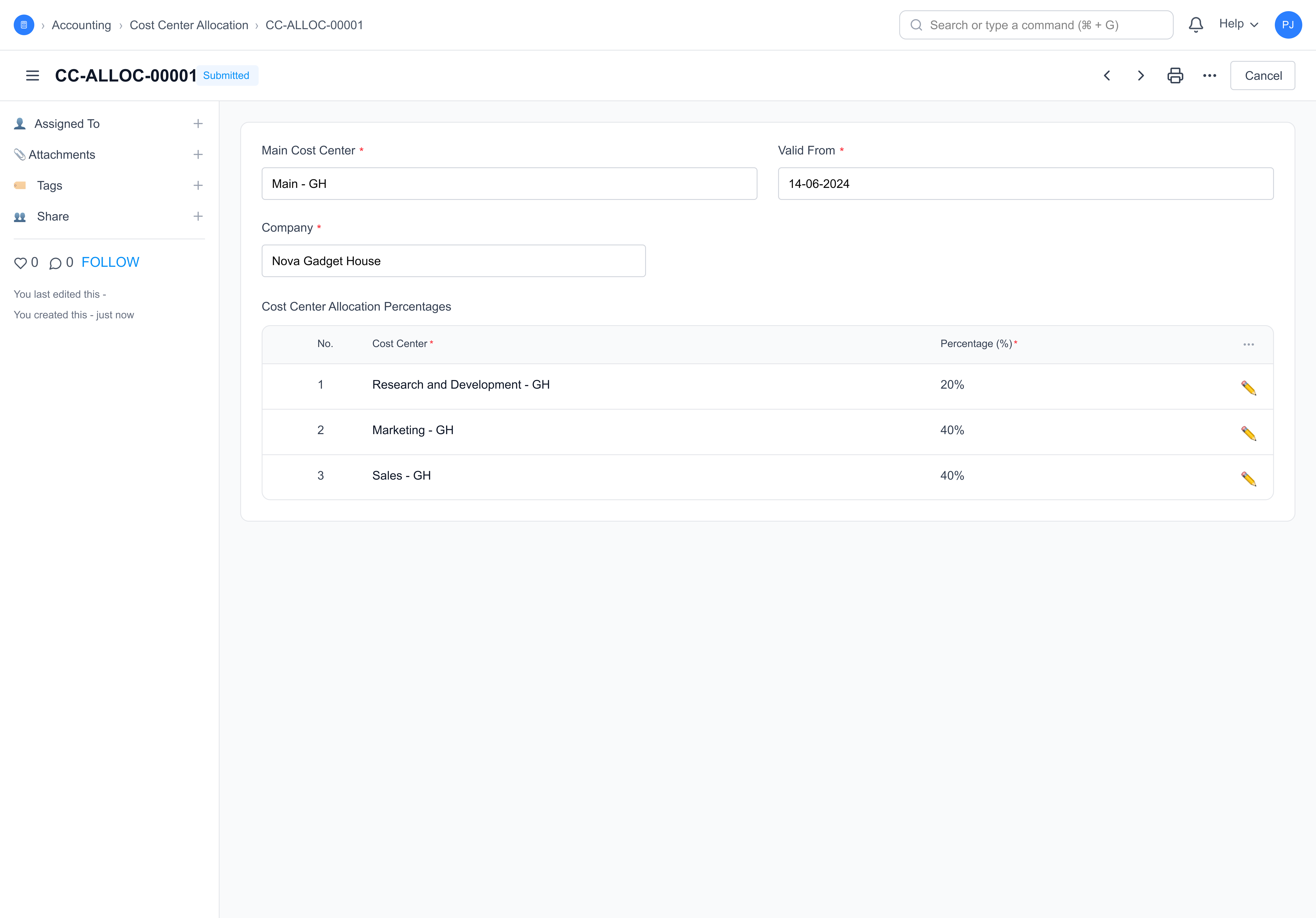Click the print icon
1316x918 pixels.
tap(1175, 76)
